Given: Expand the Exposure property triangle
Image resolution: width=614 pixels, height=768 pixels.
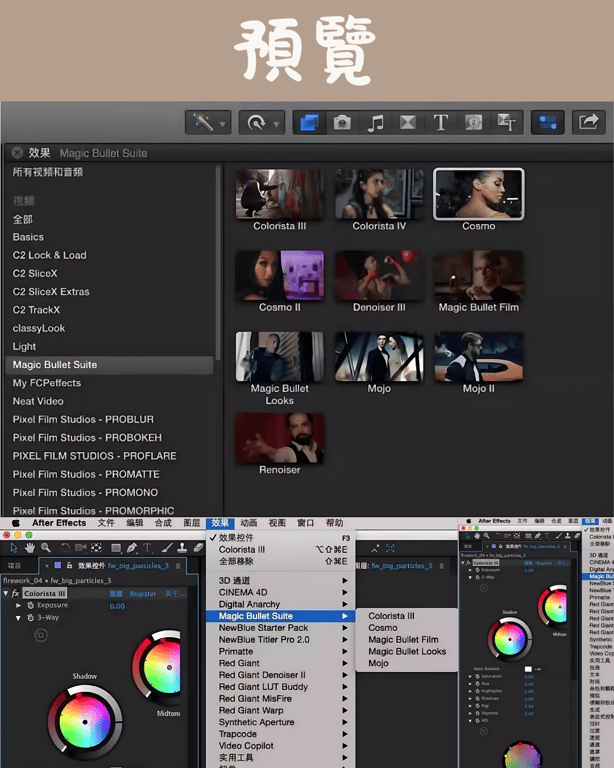Looking at the screenshot, I should pos(19,605).
